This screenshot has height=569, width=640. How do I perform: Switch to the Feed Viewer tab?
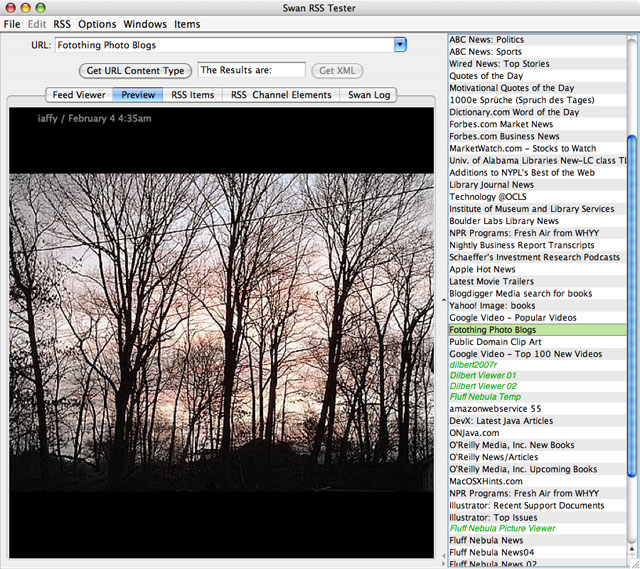pyautogui.click(x=79, y=95)
